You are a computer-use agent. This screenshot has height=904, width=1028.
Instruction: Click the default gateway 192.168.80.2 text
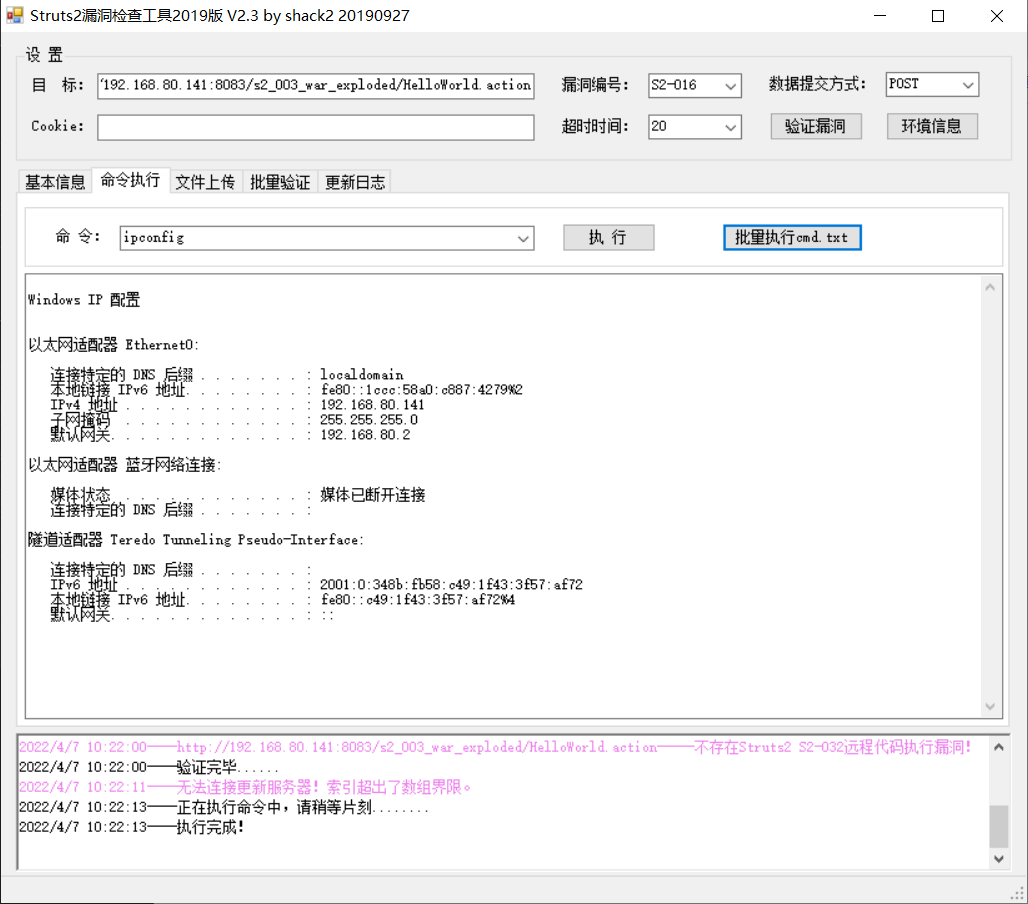[365, 435]
